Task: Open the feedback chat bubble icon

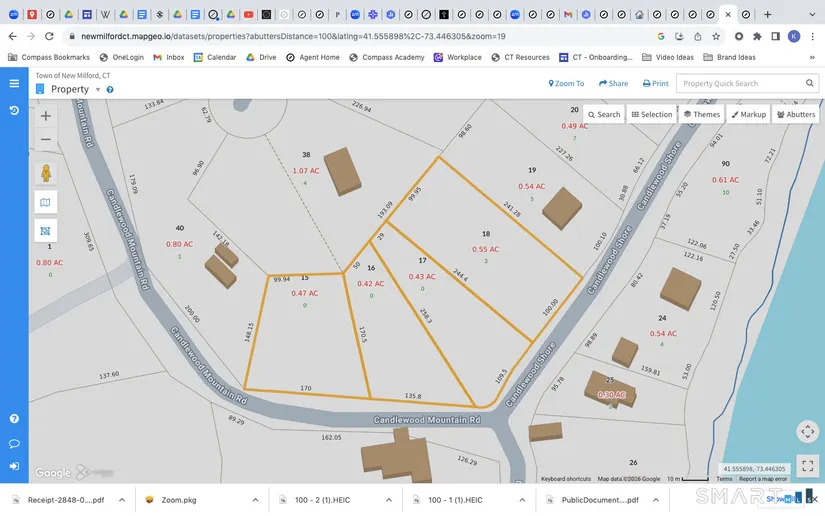Action: (14, 443)
